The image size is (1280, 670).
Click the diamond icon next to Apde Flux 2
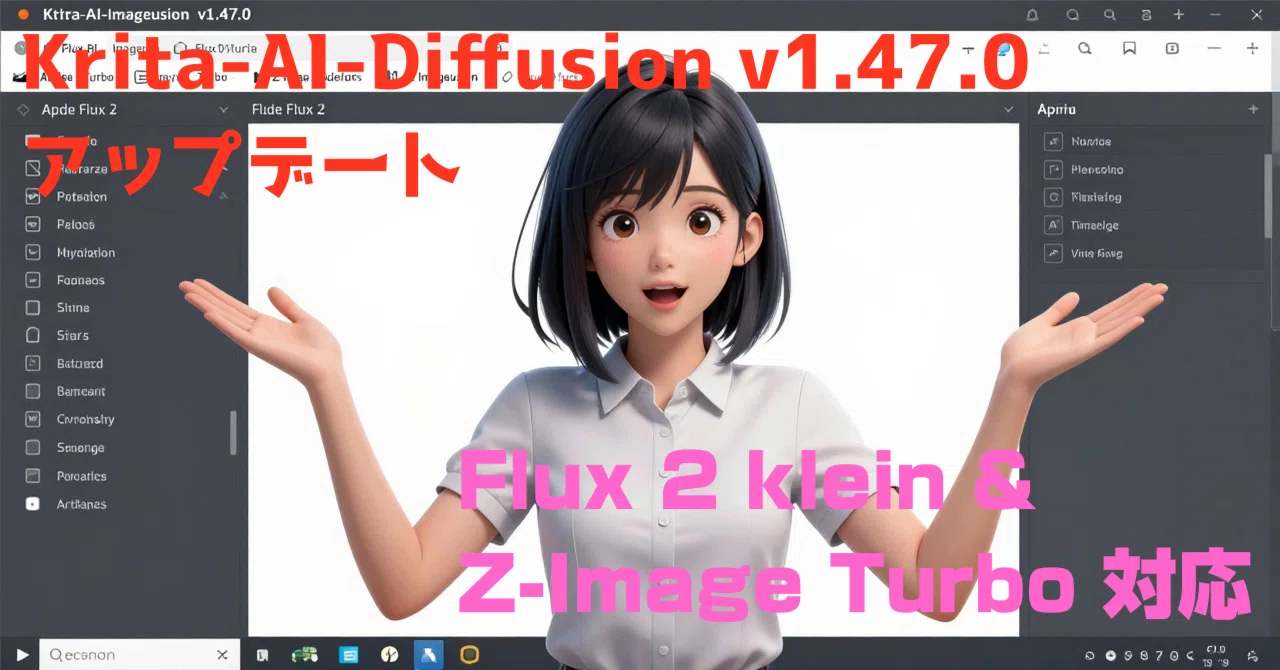pos(23,109)
